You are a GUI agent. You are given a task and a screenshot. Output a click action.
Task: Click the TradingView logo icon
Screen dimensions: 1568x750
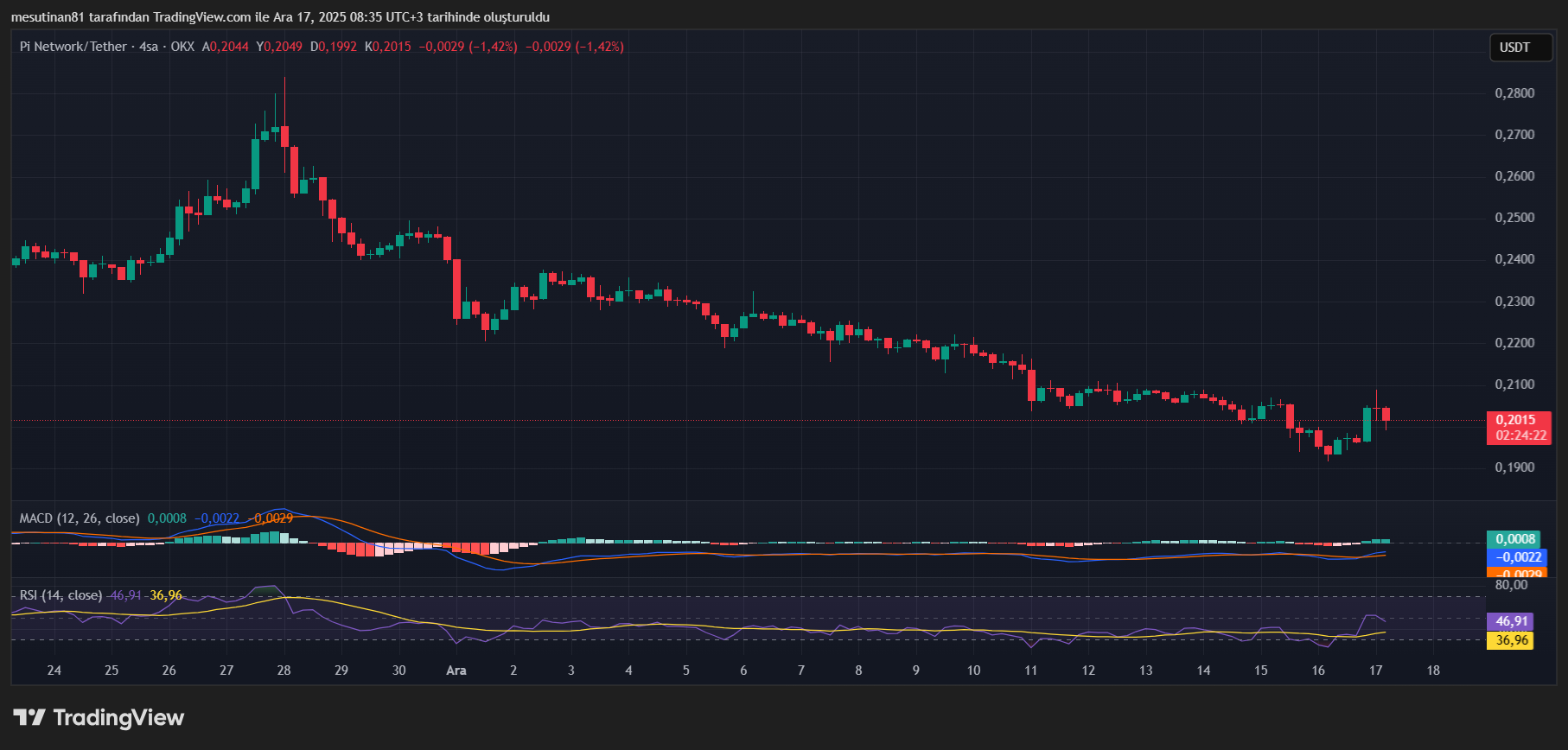[29, 718]
